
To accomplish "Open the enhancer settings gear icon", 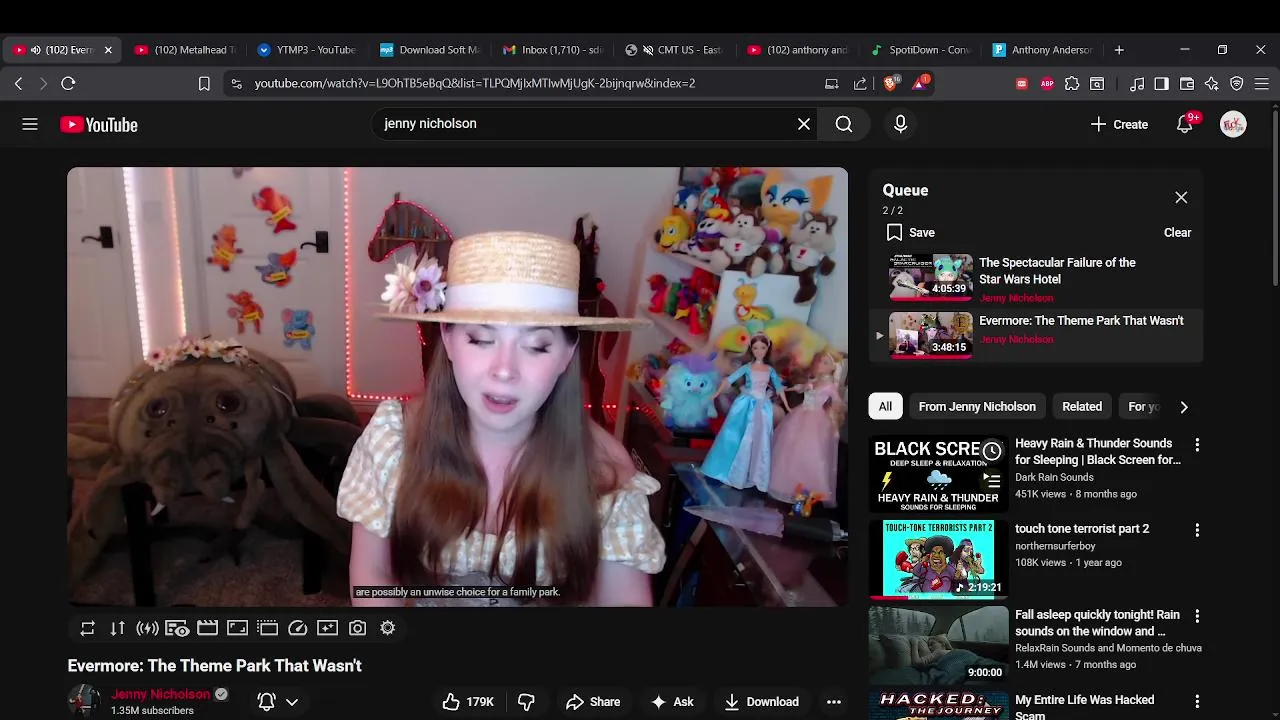I will point(388,628).
